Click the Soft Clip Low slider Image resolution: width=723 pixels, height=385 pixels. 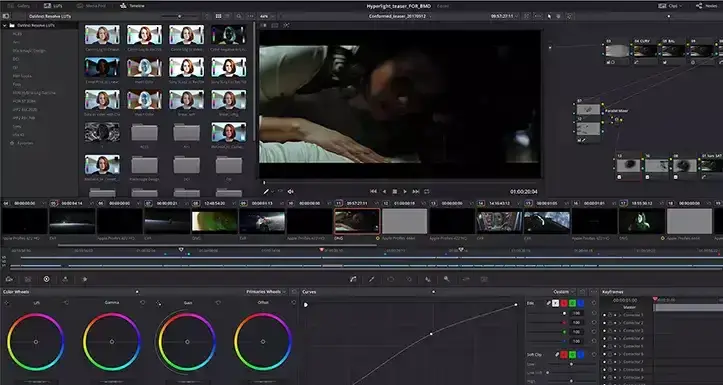572,364
